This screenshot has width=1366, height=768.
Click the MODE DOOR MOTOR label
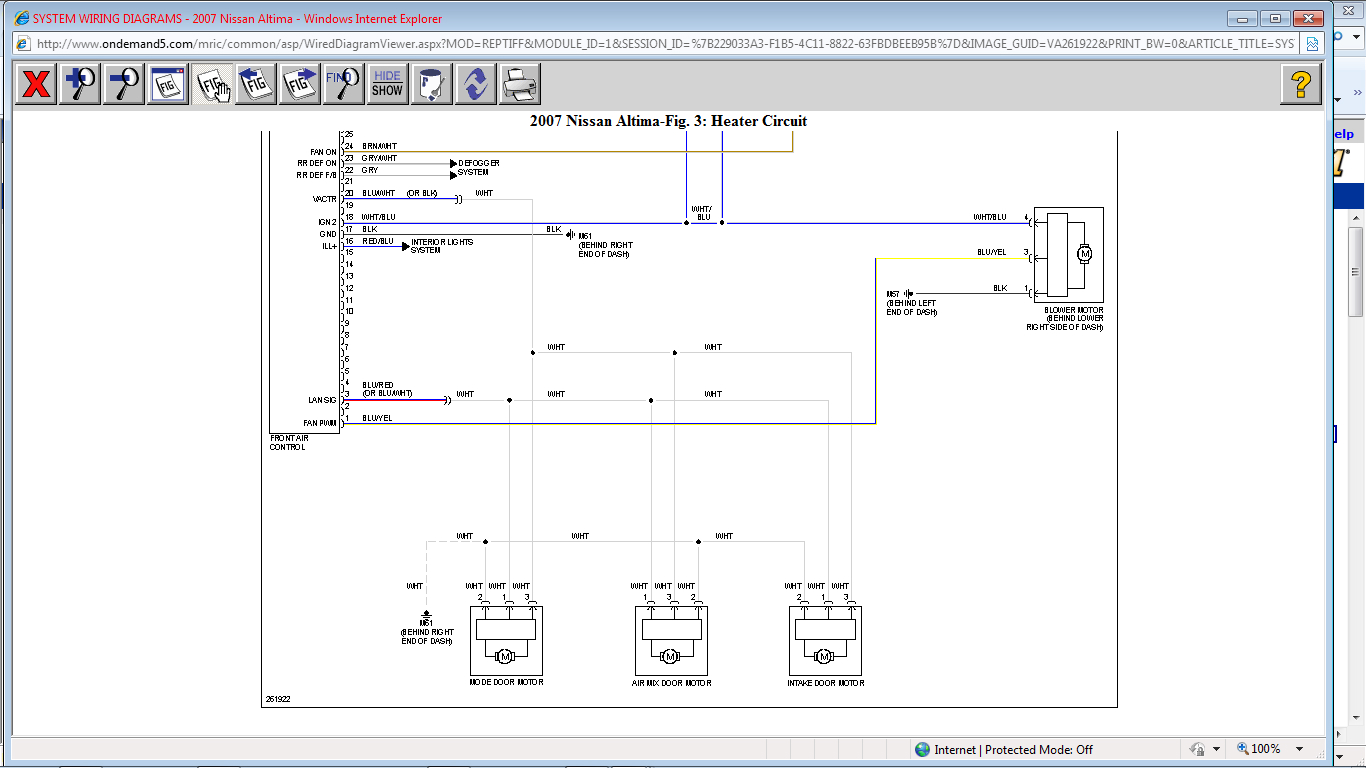pyautogui.click(x=506, y=683)
